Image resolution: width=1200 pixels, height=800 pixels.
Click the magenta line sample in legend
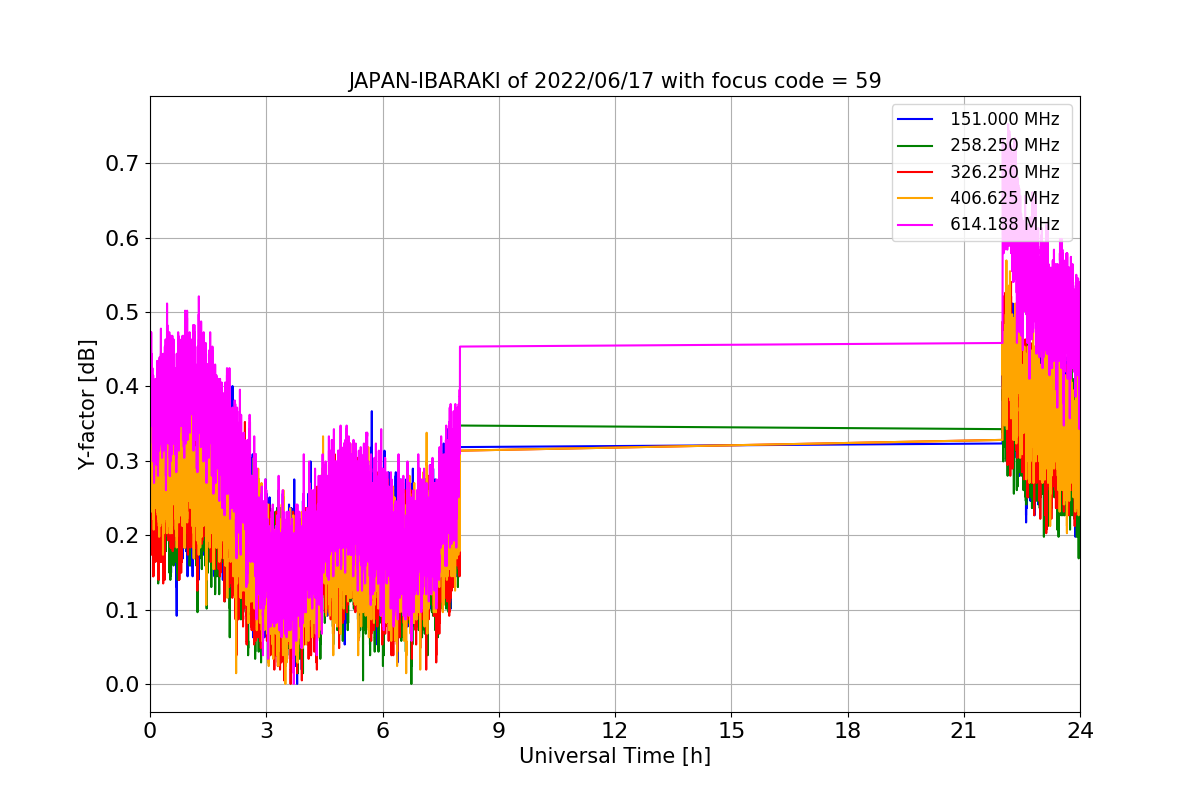pos(916,224)
